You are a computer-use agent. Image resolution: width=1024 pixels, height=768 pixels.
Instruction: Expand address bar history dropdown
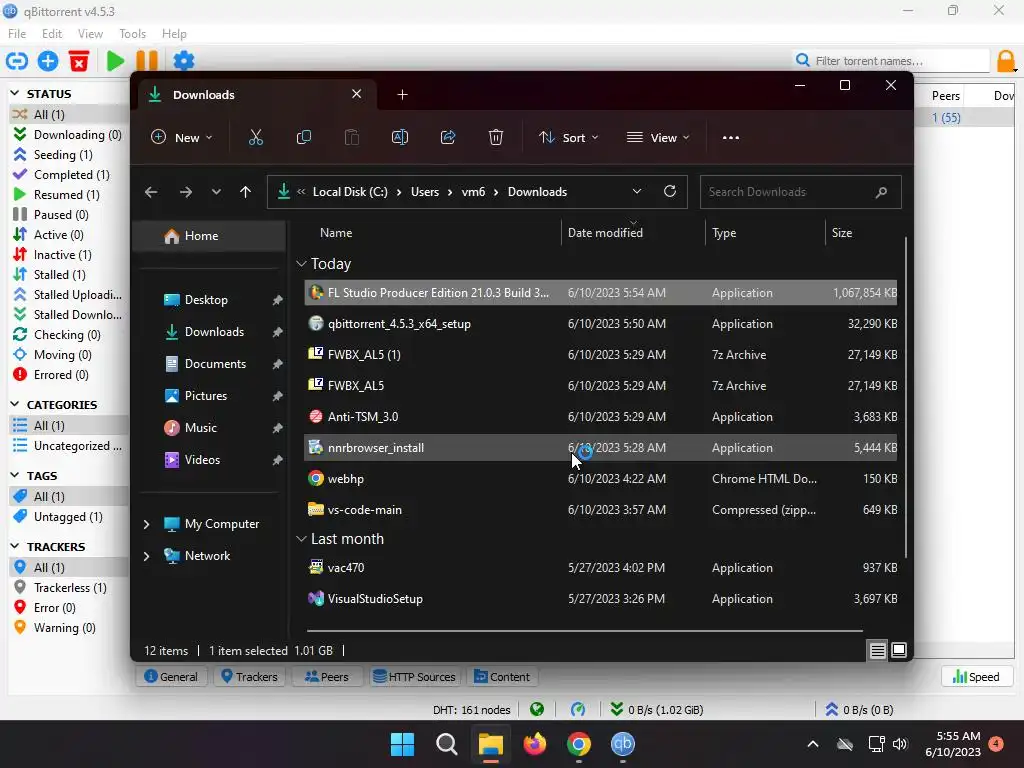pos(637,191)
